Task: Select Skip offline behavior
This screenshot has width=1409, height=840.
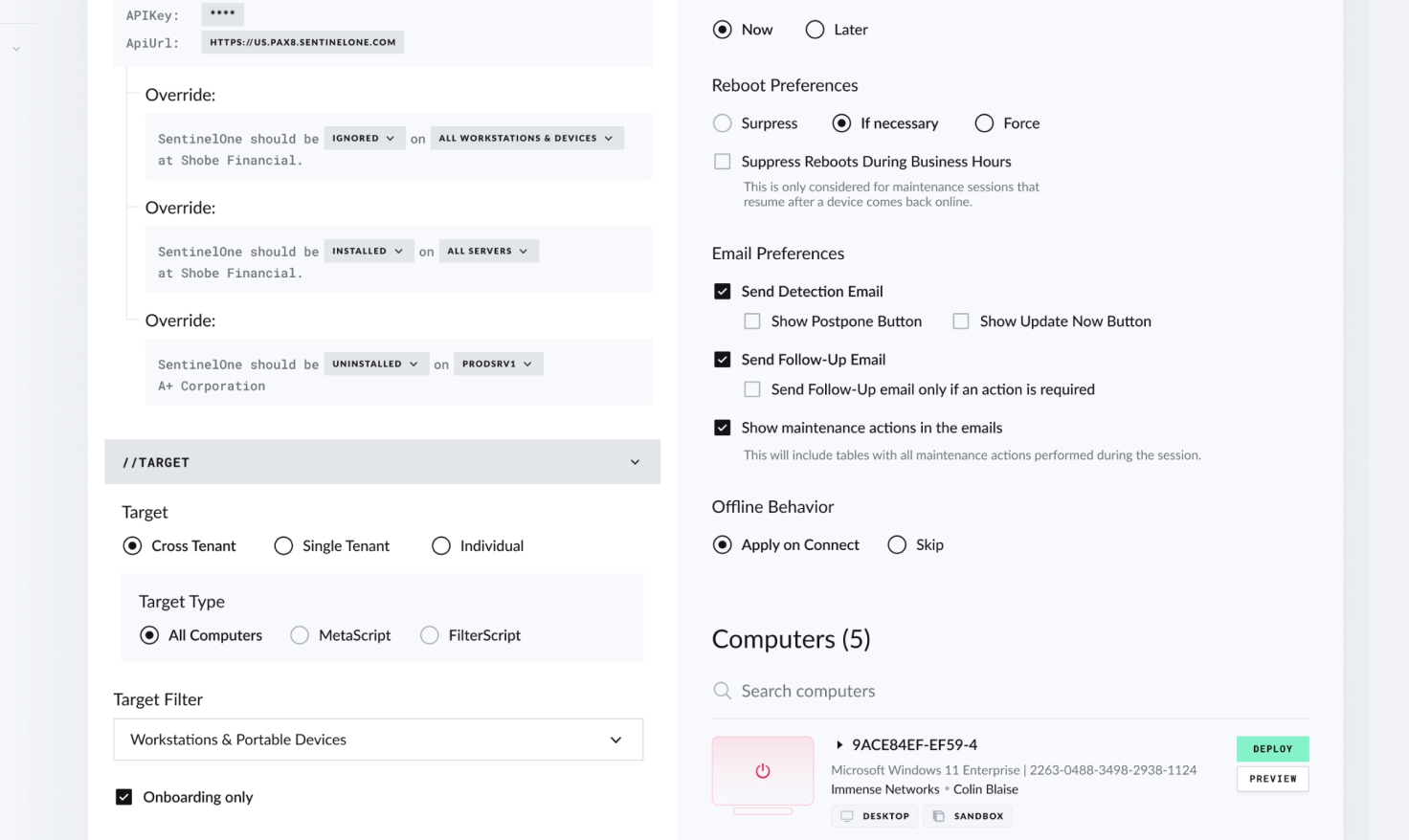Action: coord(897,544)
